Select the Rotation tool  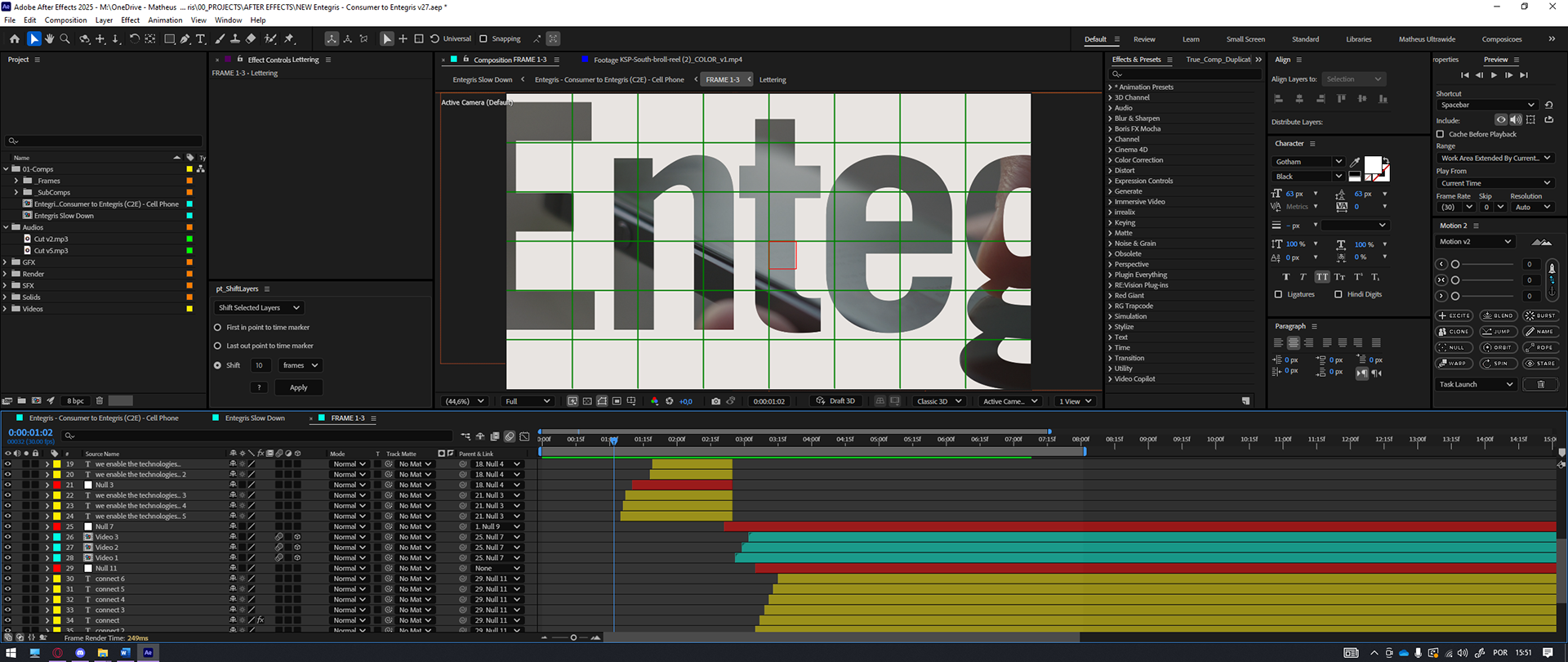click(x=134, y=38)
